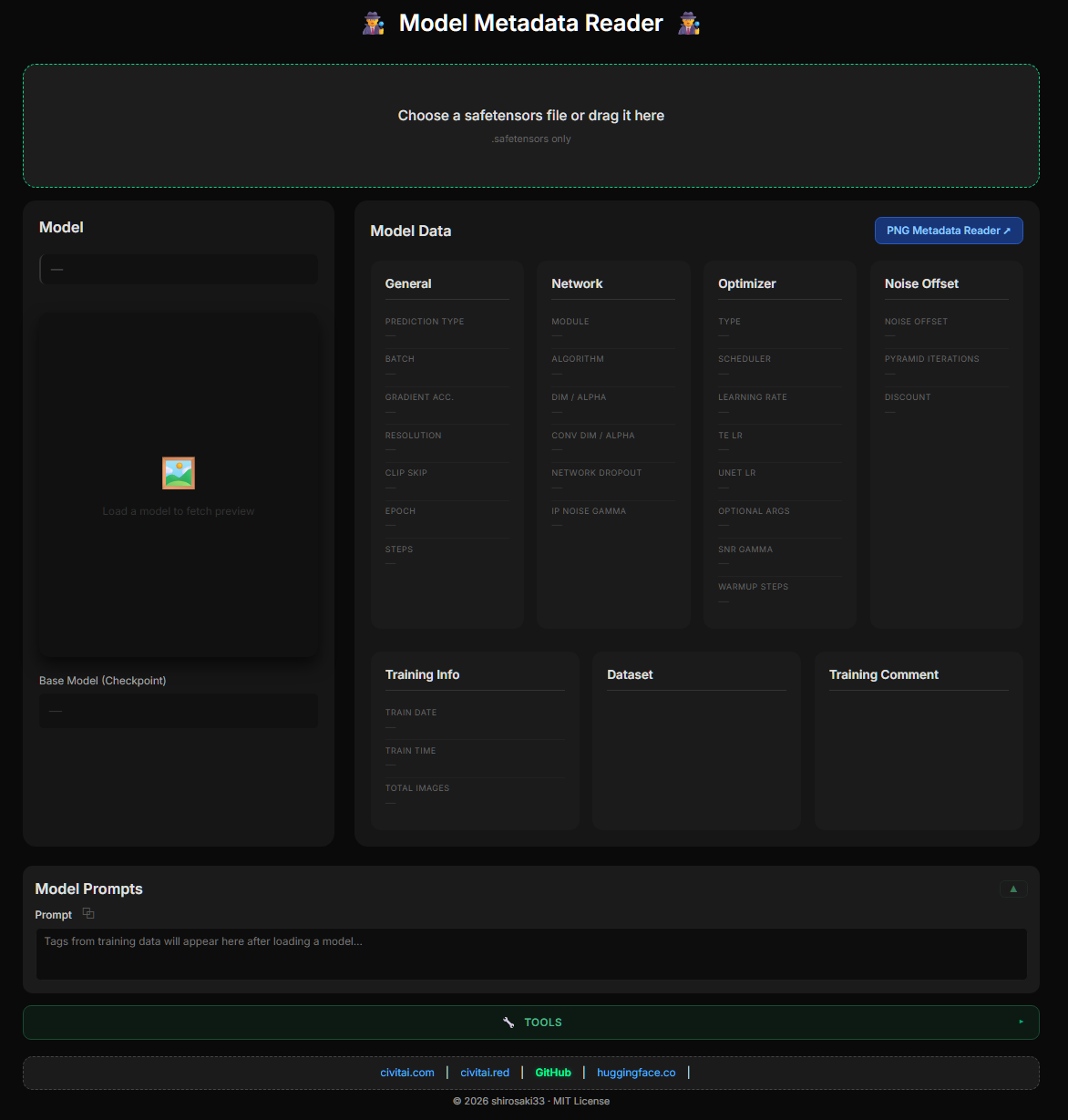Click the MODULE label
Screen dimensions: 1068x1120
coord(570,322)
